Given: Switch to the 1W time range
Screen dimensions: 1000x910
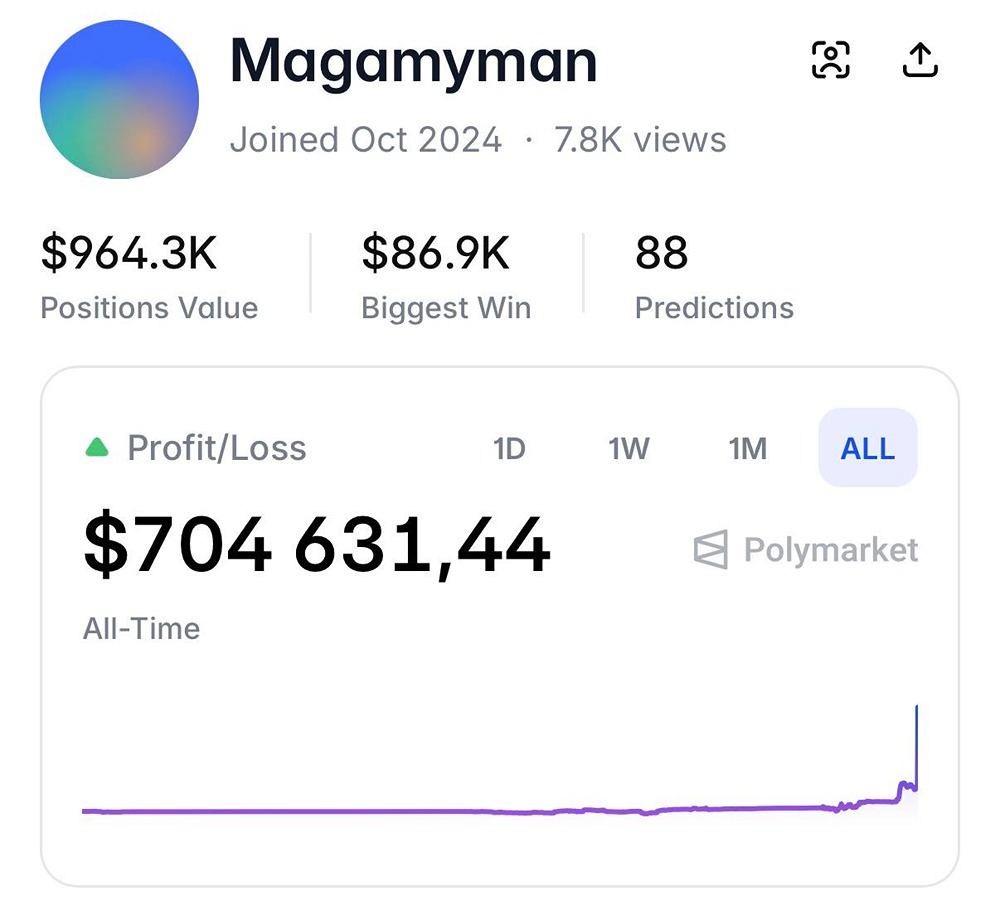Looking at the screenshot, I should (629, 449).
